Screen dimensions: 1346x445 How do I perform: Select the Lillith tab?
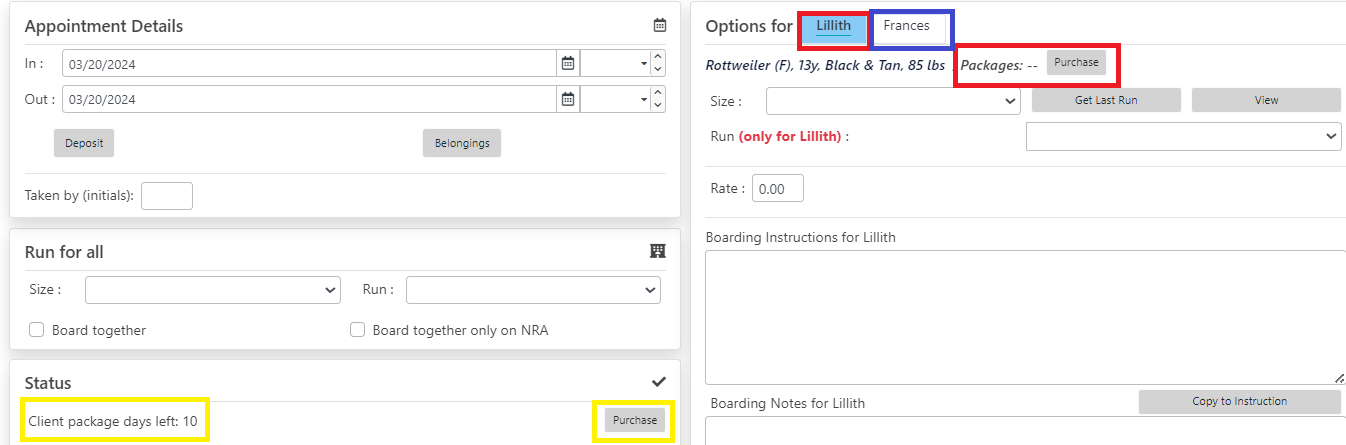point(834,26)
